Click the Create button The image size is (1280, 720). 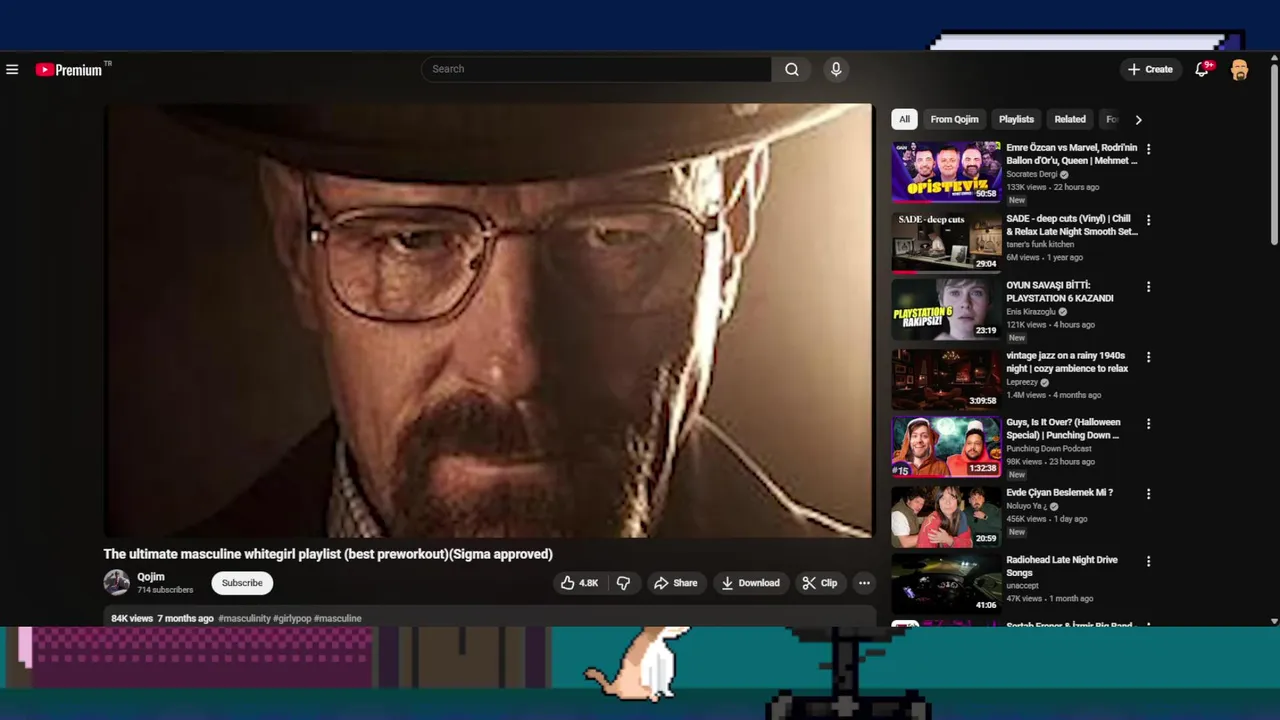pyautogui.click(x=1150, y=69)
